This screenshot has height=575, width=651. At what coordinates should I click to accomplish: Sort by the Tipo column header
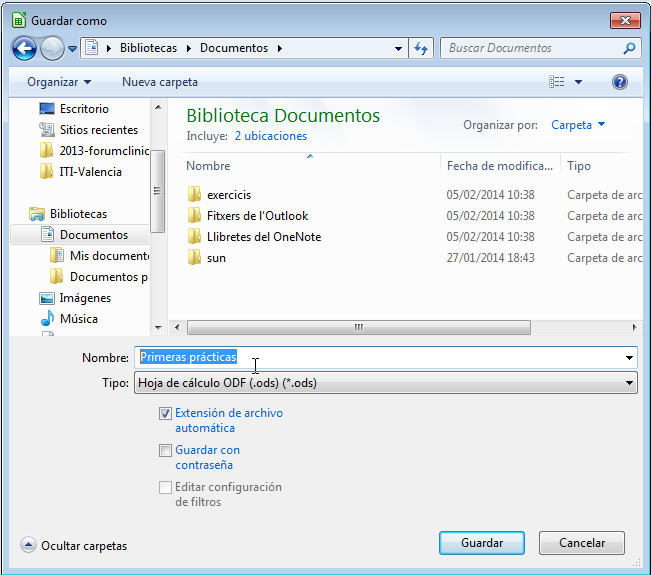579,166
